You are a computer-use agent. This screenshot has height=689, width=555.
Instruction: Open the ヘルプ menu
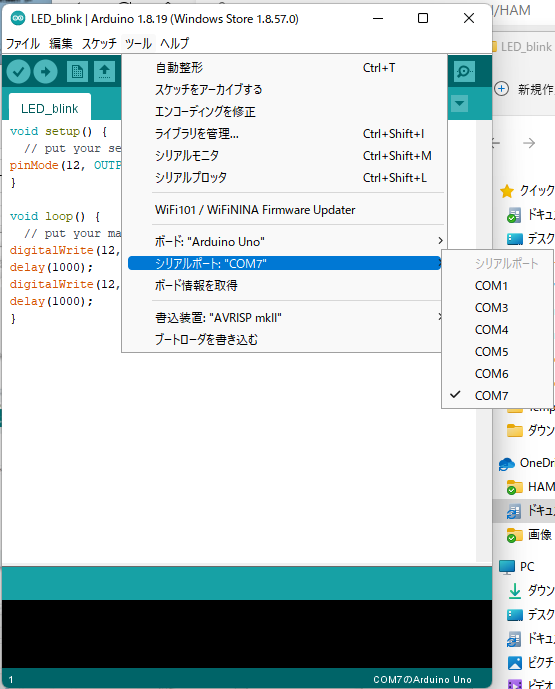pyautogui.click(x=174, y=43)
